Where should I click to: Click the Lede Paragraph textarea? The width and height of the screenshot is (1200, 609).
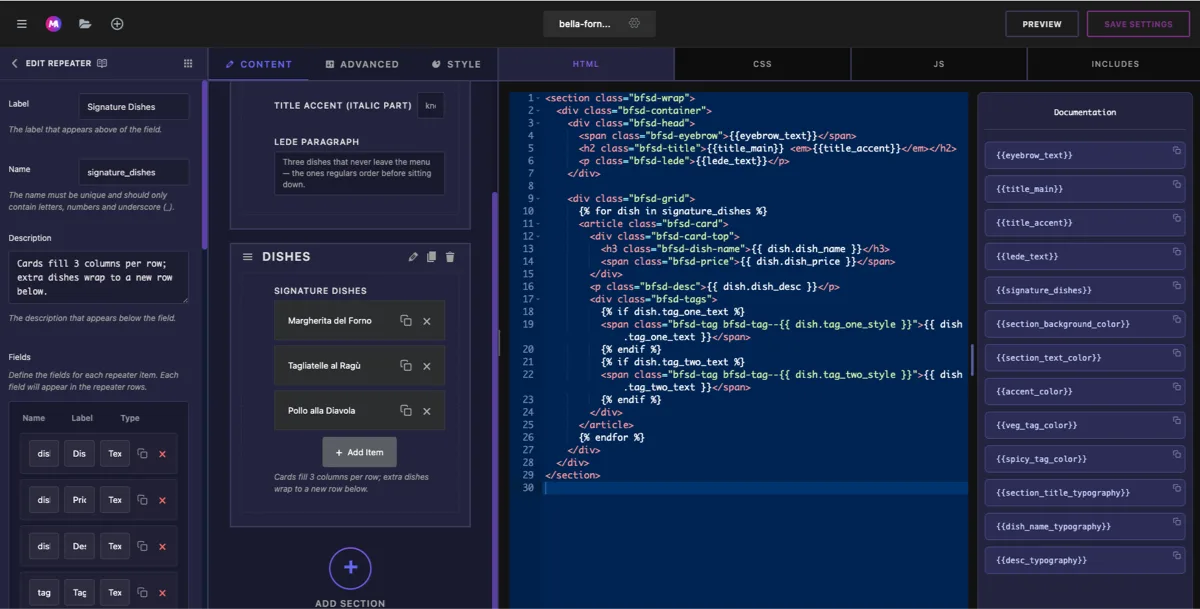(359, 173)
